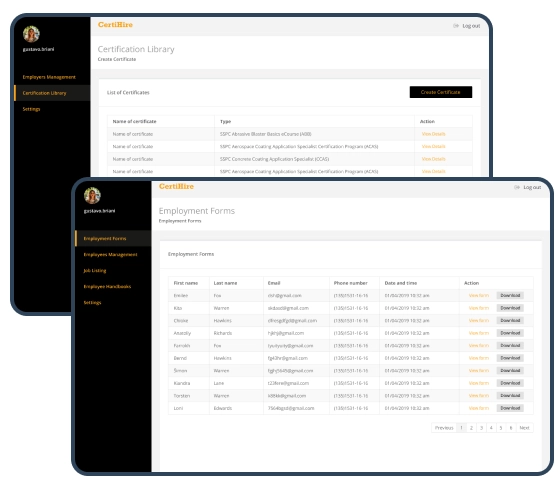Screen dimensions: 558x486
Task: Open Job Listing from the sidebar
Action: 95,270
